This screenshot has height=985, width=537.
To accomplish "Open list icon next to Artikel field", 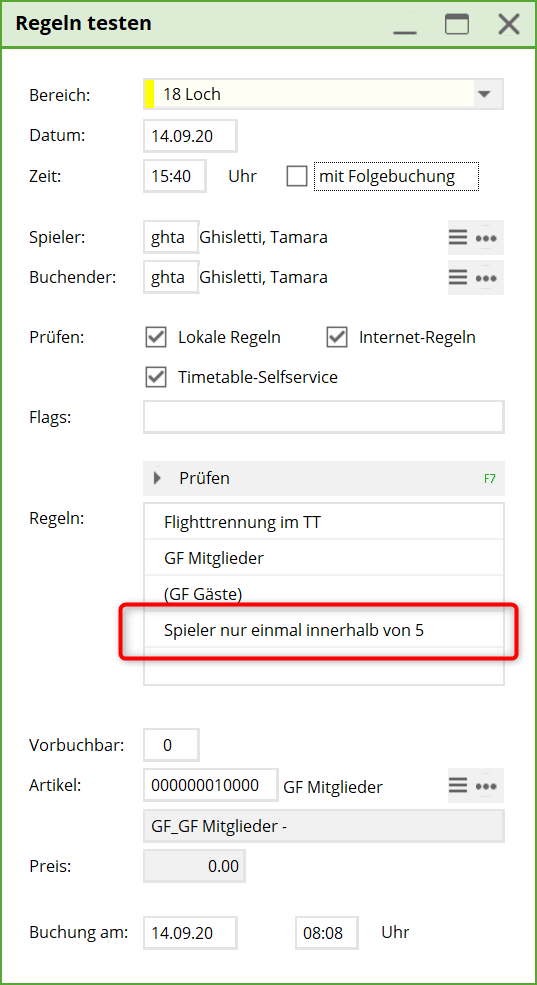I will (x=458, y=785).
